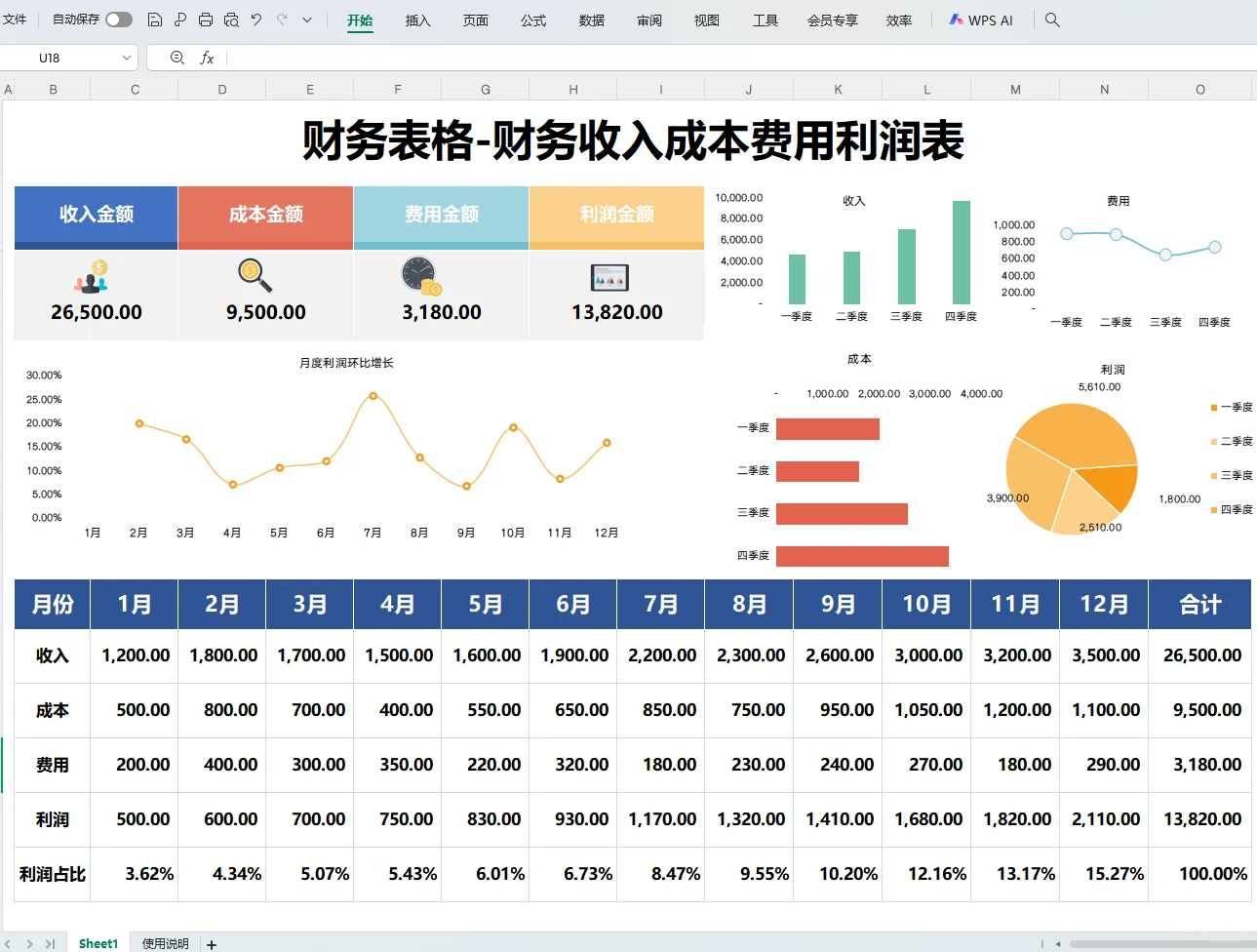Click the next sheet arrow

coord(30,944)
